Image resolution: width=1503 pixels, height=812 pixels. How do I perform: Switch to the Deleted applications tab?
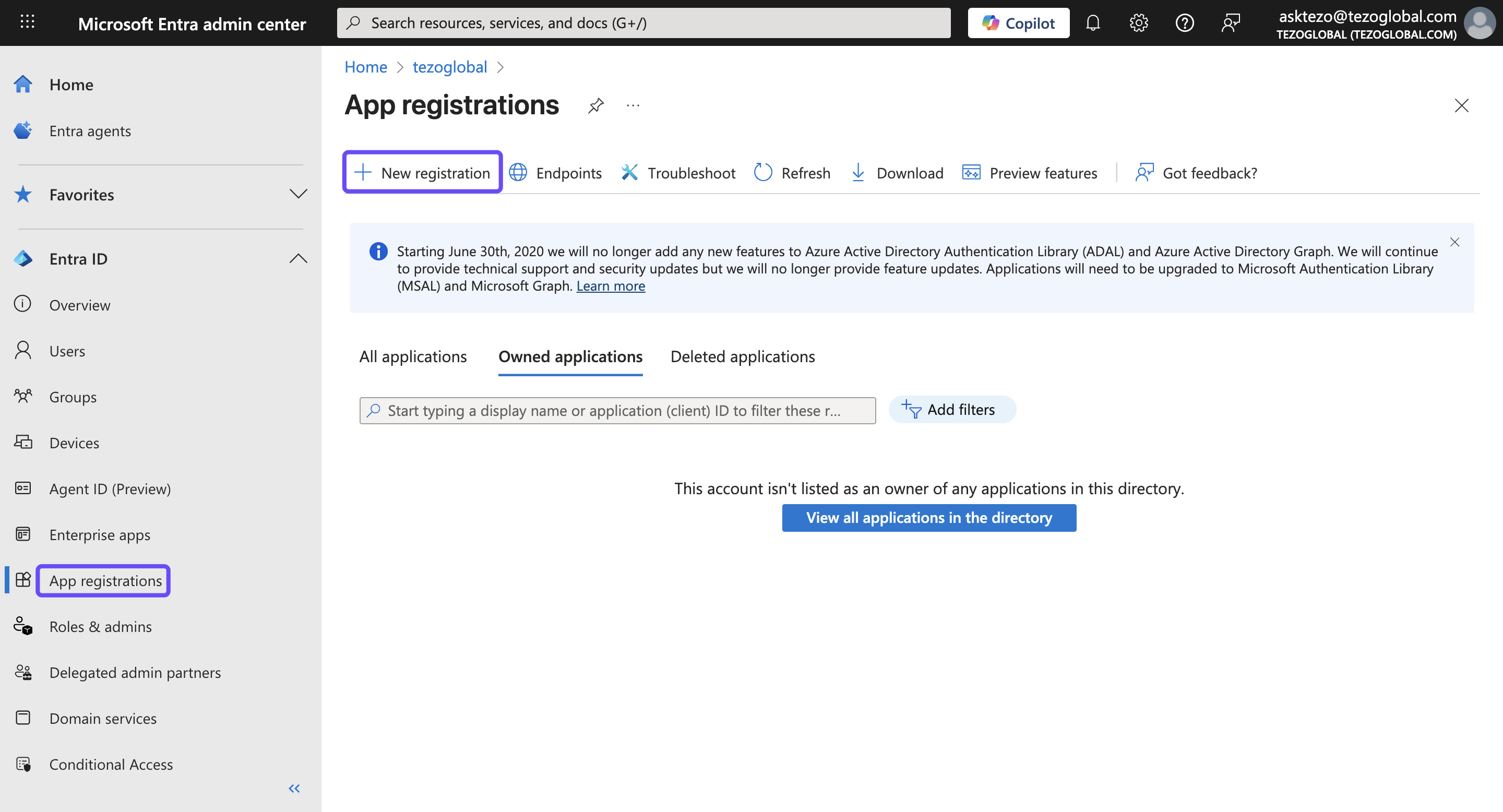[742, 356]
